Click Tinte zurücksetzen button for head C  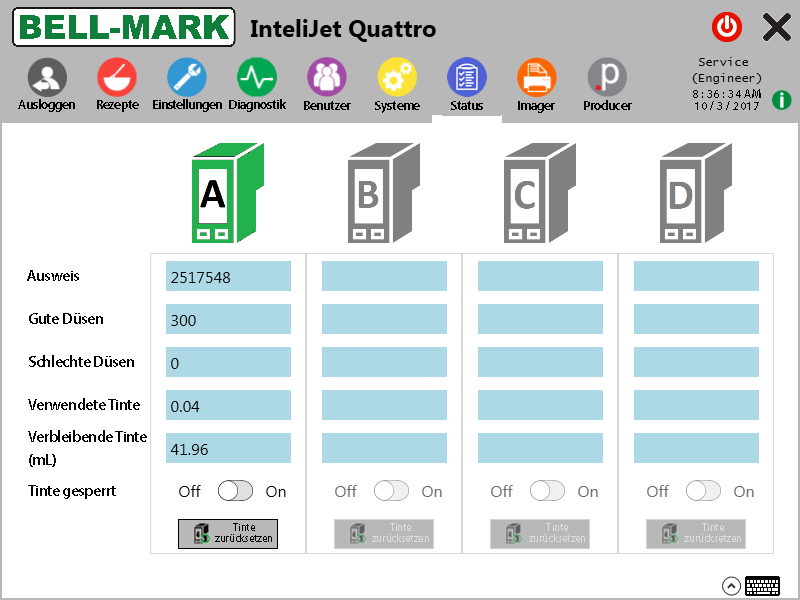(x=540, y=534)
